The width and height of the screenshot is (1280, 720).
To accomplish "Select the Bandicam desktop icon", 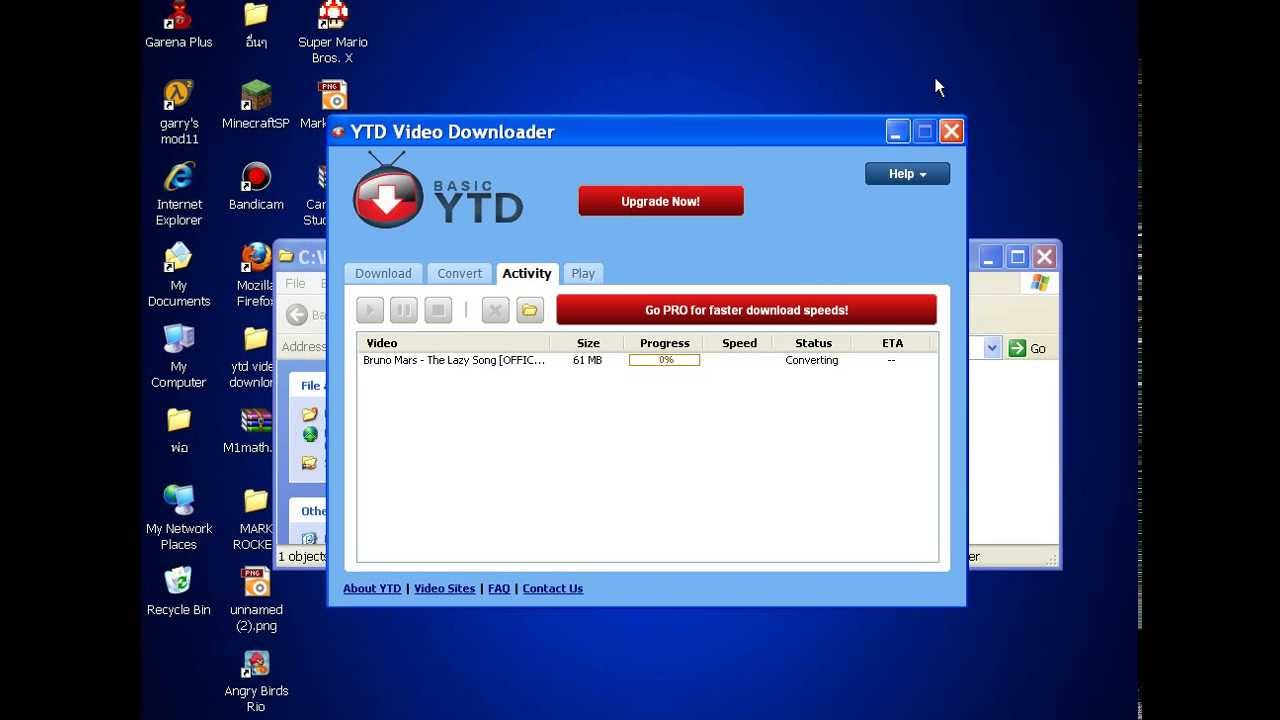I will point(256,186).
